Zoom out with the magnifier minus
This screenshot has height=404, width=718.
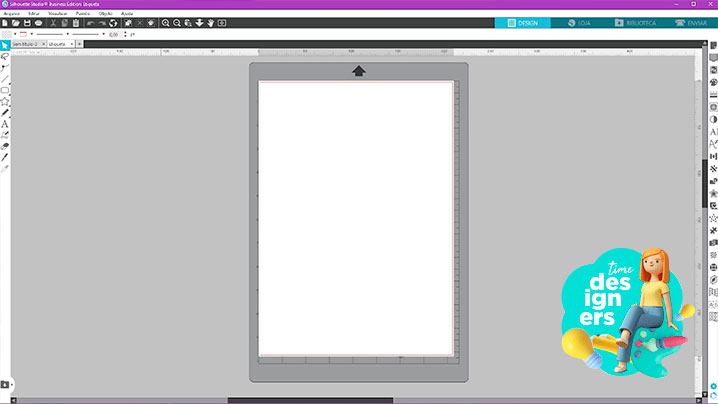pyautogui.click(x=177, y=23)
